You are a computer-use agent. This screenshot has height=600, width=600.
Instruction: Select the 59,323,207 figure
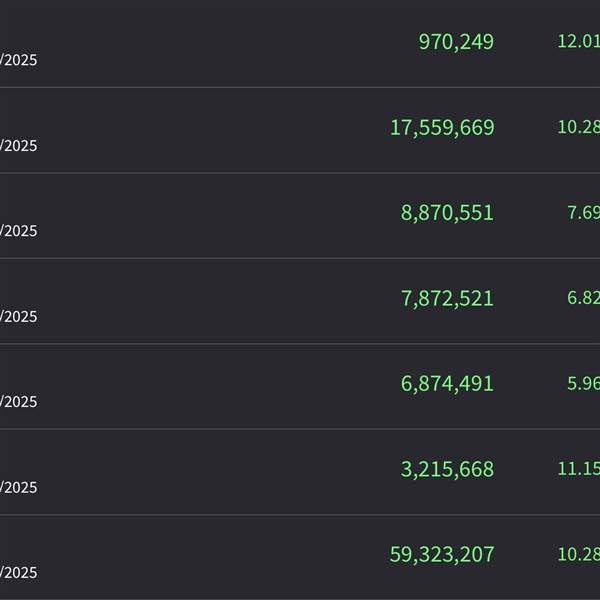click(x=442, y=555)
